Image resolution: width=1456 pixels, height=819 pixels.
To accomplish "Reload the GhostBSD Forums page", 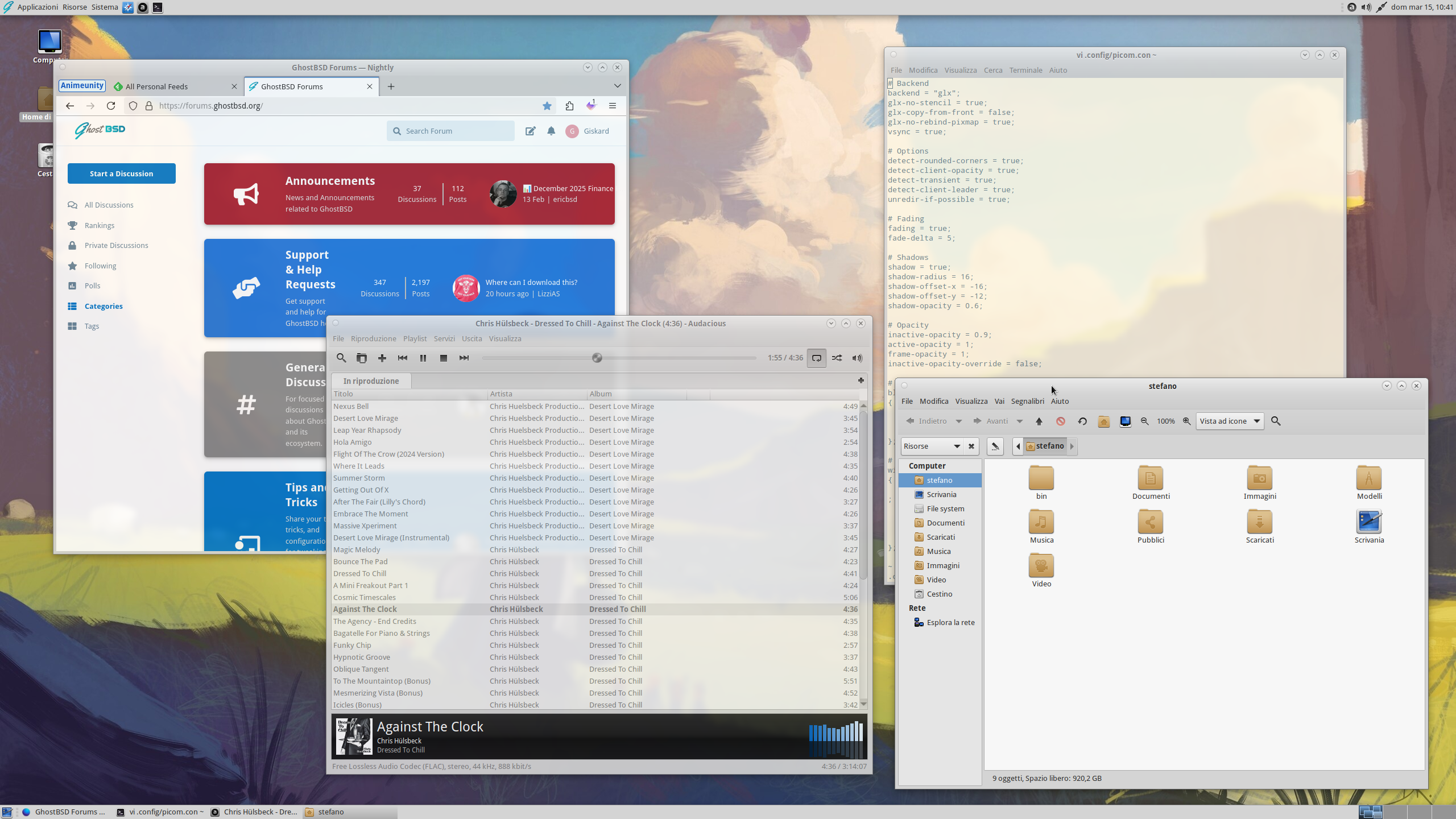I will click(111, 106).
